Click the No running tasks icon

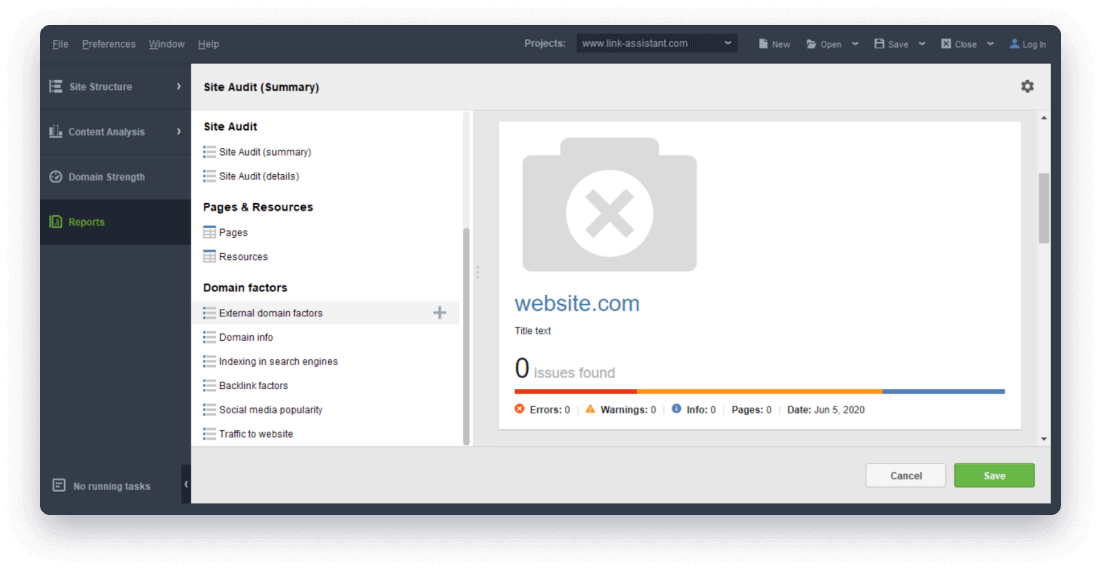click(x=59, y=485)
